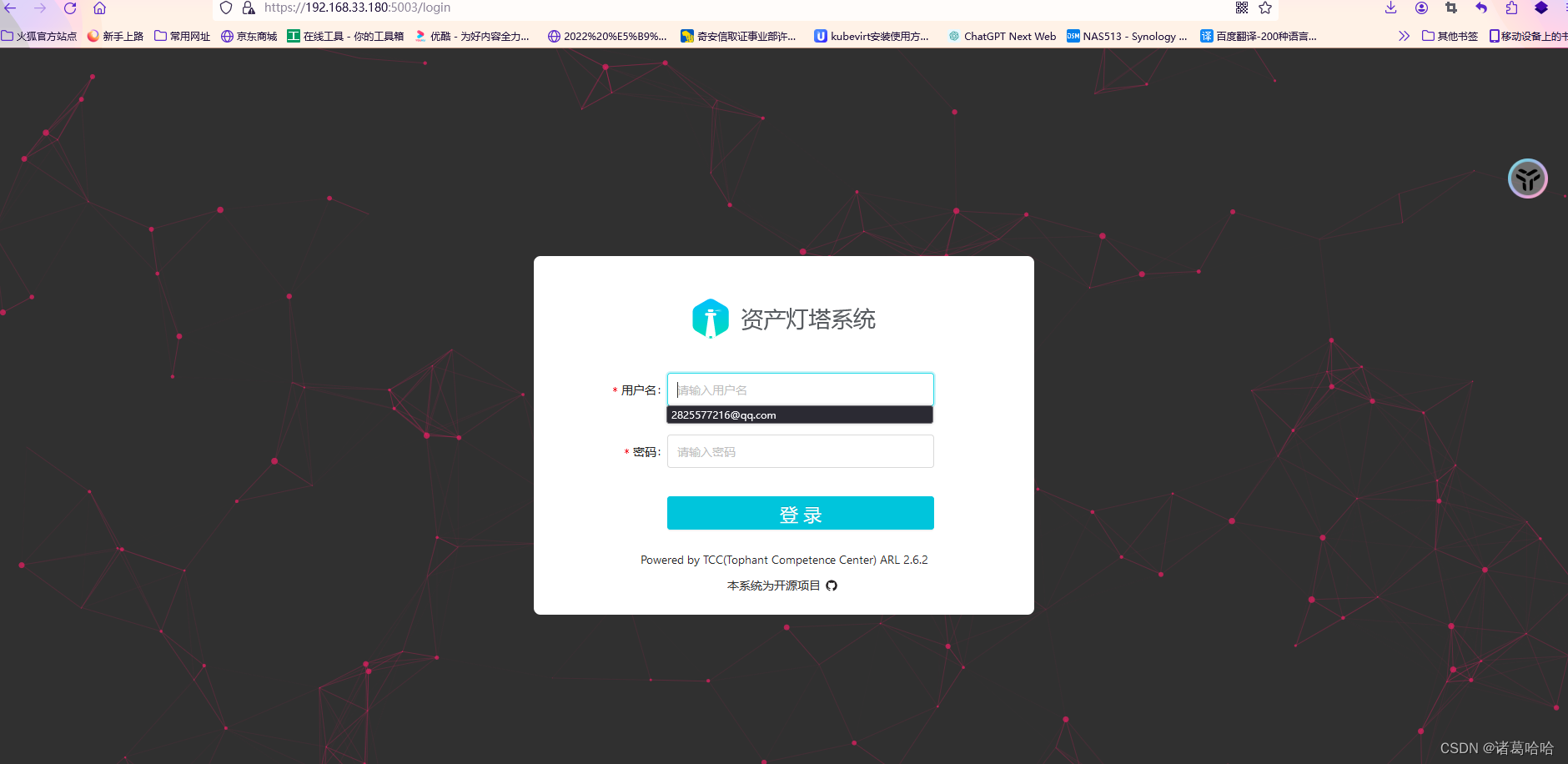This screenshot has width=1568, height=764.
Task: Open the 奇安信取证事业部 bookmark
Action: 738,36
